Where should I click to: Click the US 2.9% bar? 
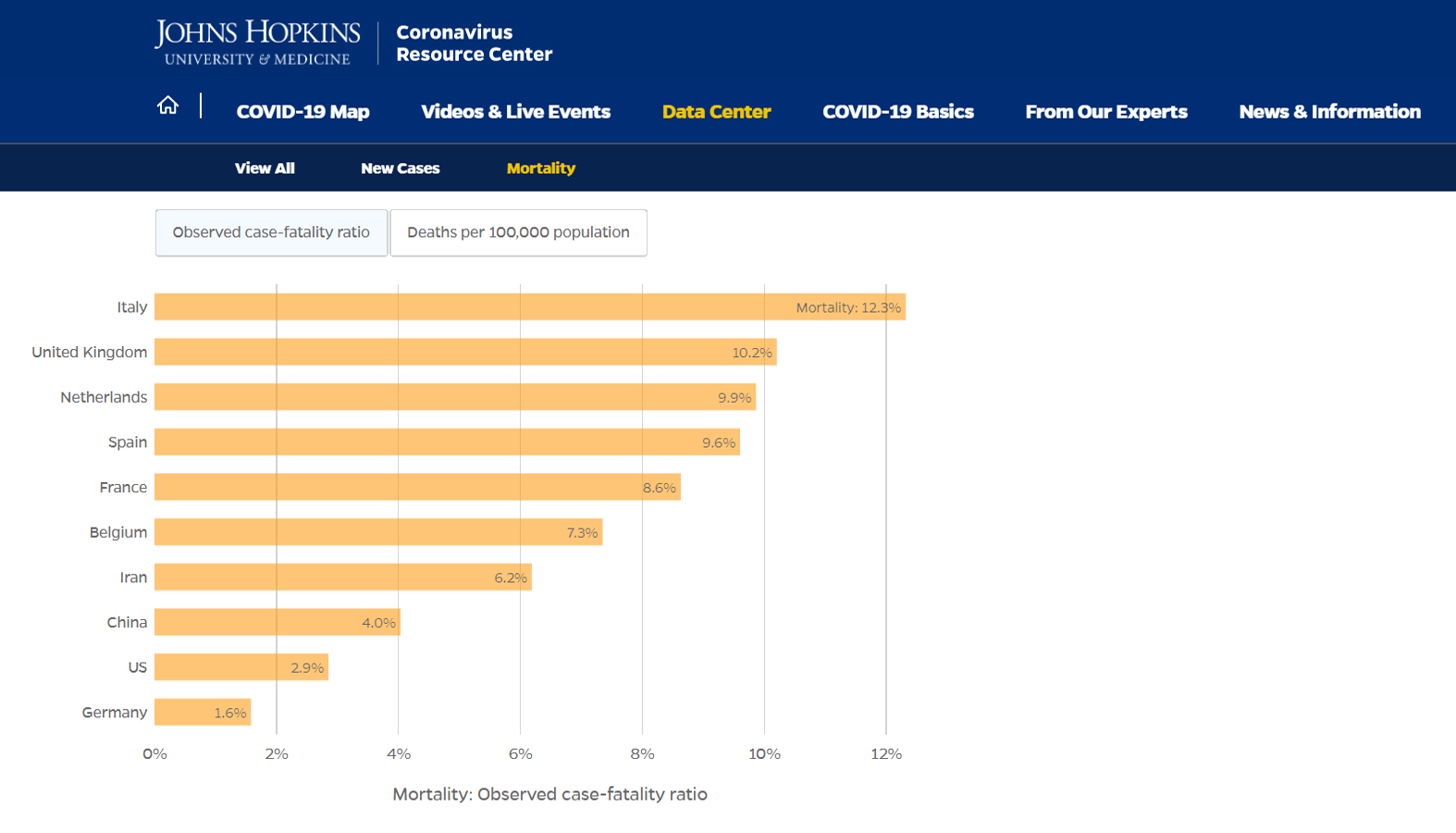tap(241, 667)
